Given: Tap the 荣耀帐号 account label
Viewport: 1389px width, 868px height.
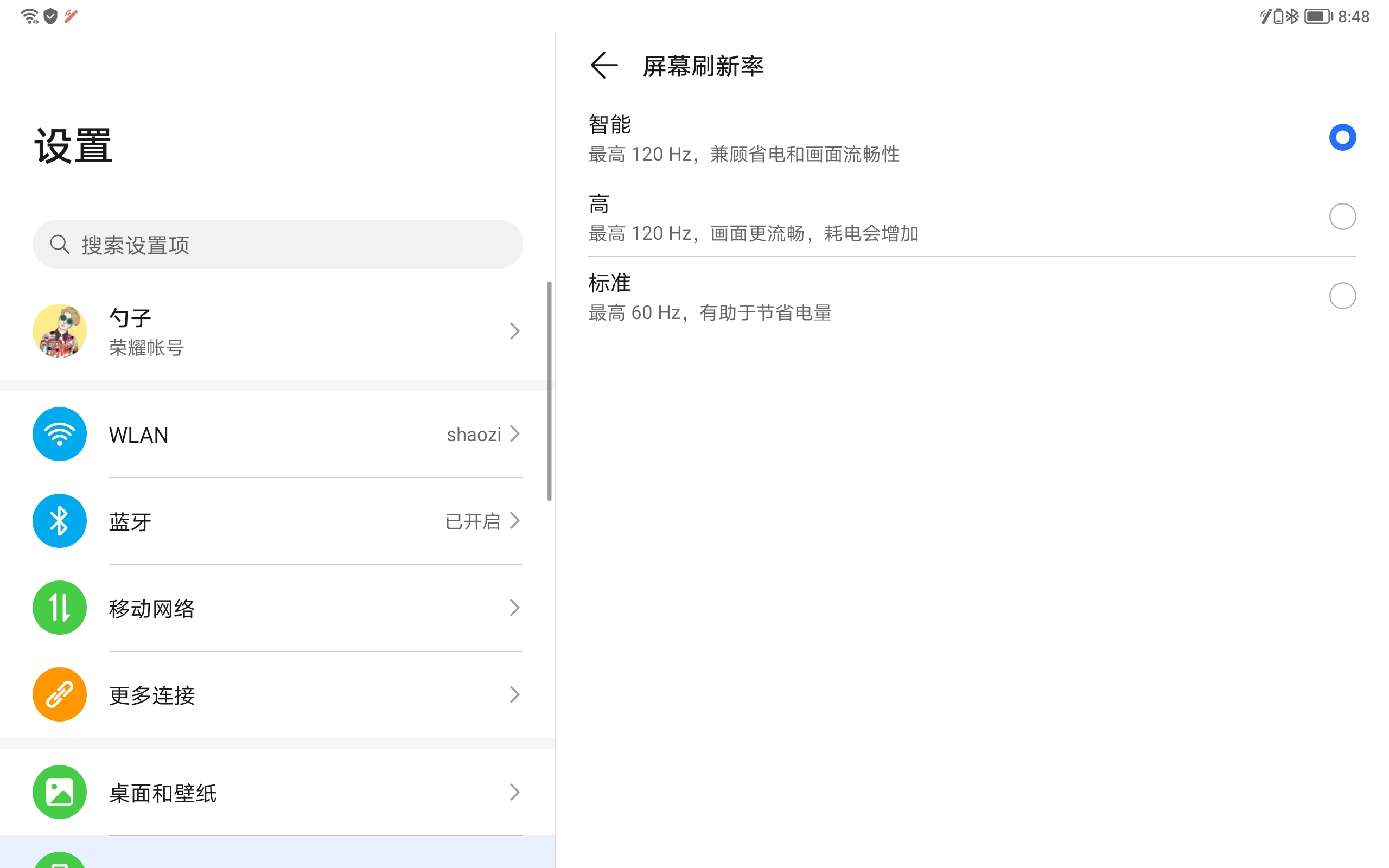Looking at the screenshot, I should 146,348.
